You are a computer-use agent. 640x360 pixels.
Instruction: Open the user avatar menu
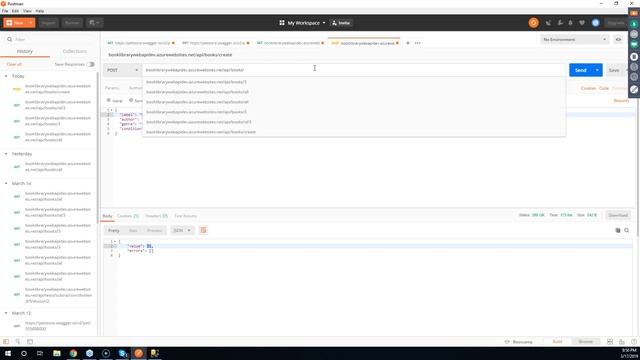596,23
